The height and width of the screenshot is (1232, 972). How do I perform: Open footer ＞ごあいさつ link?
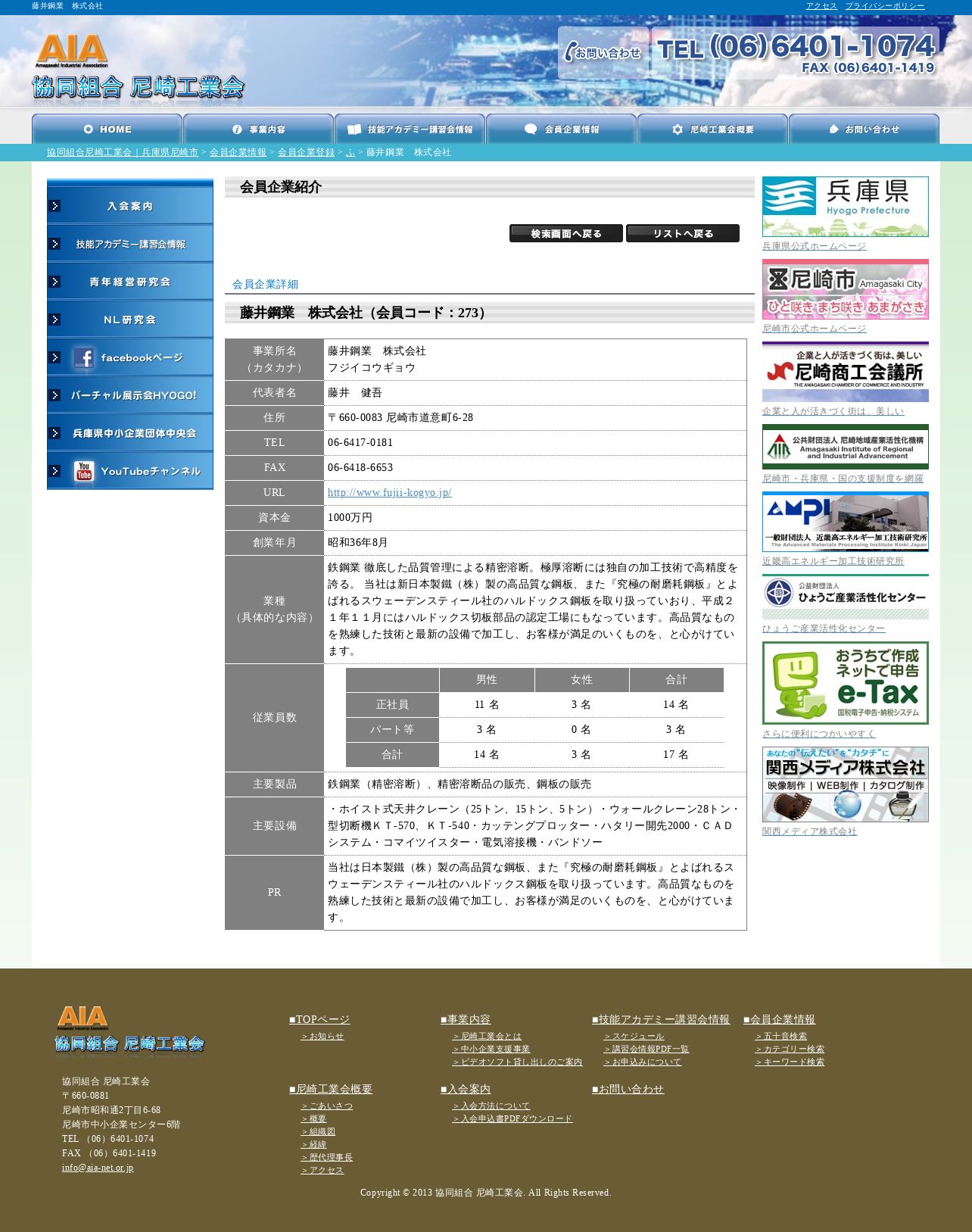327,1106
